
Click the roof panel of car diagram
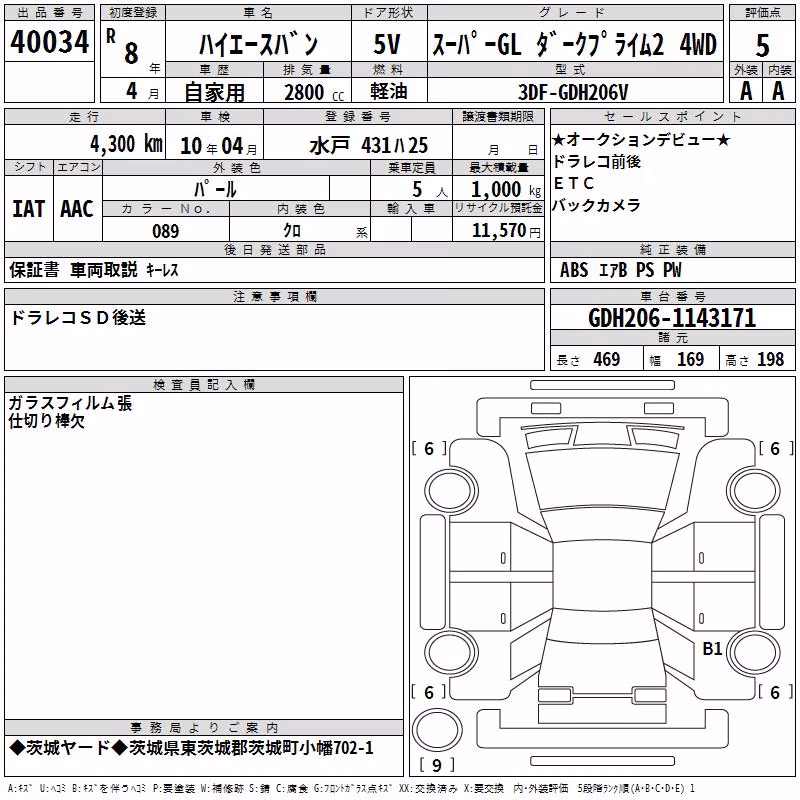pos(602,574)
